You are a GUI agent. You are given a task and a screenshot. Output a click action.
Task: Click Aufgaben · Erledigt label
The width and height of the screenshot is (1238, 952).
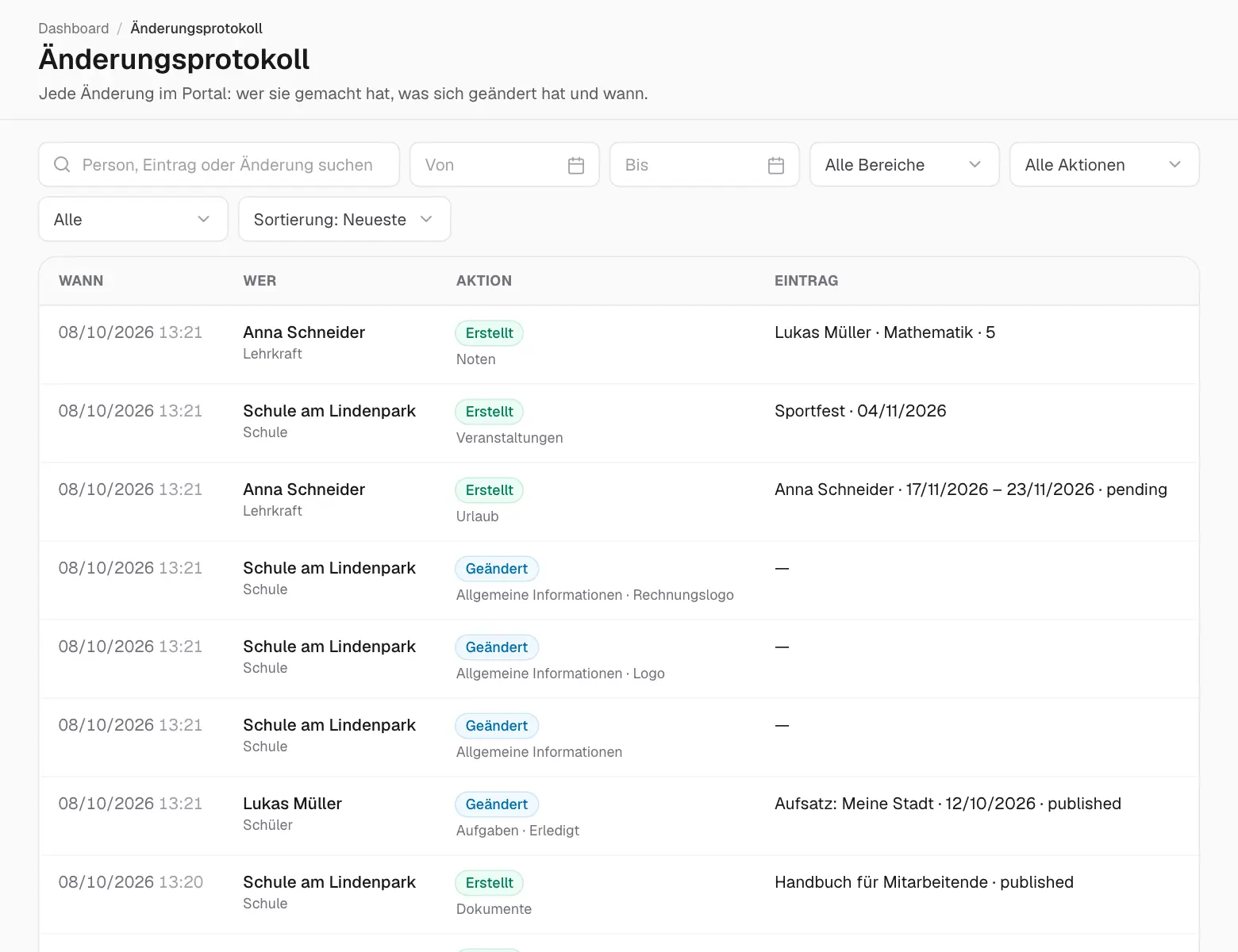click(517, 831)
